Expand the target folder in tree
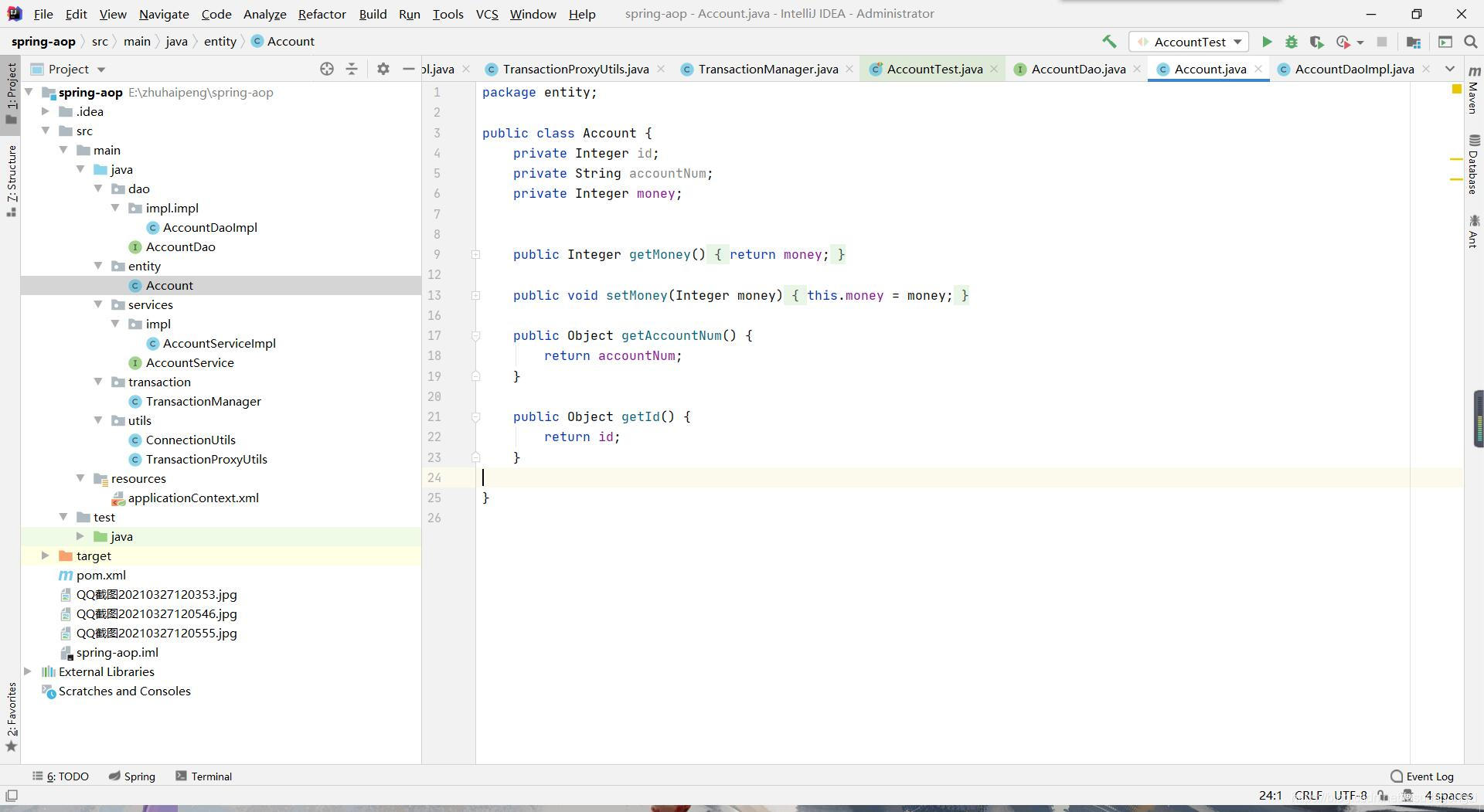This screenshot has height=812, width=1484. click(46, 555)
